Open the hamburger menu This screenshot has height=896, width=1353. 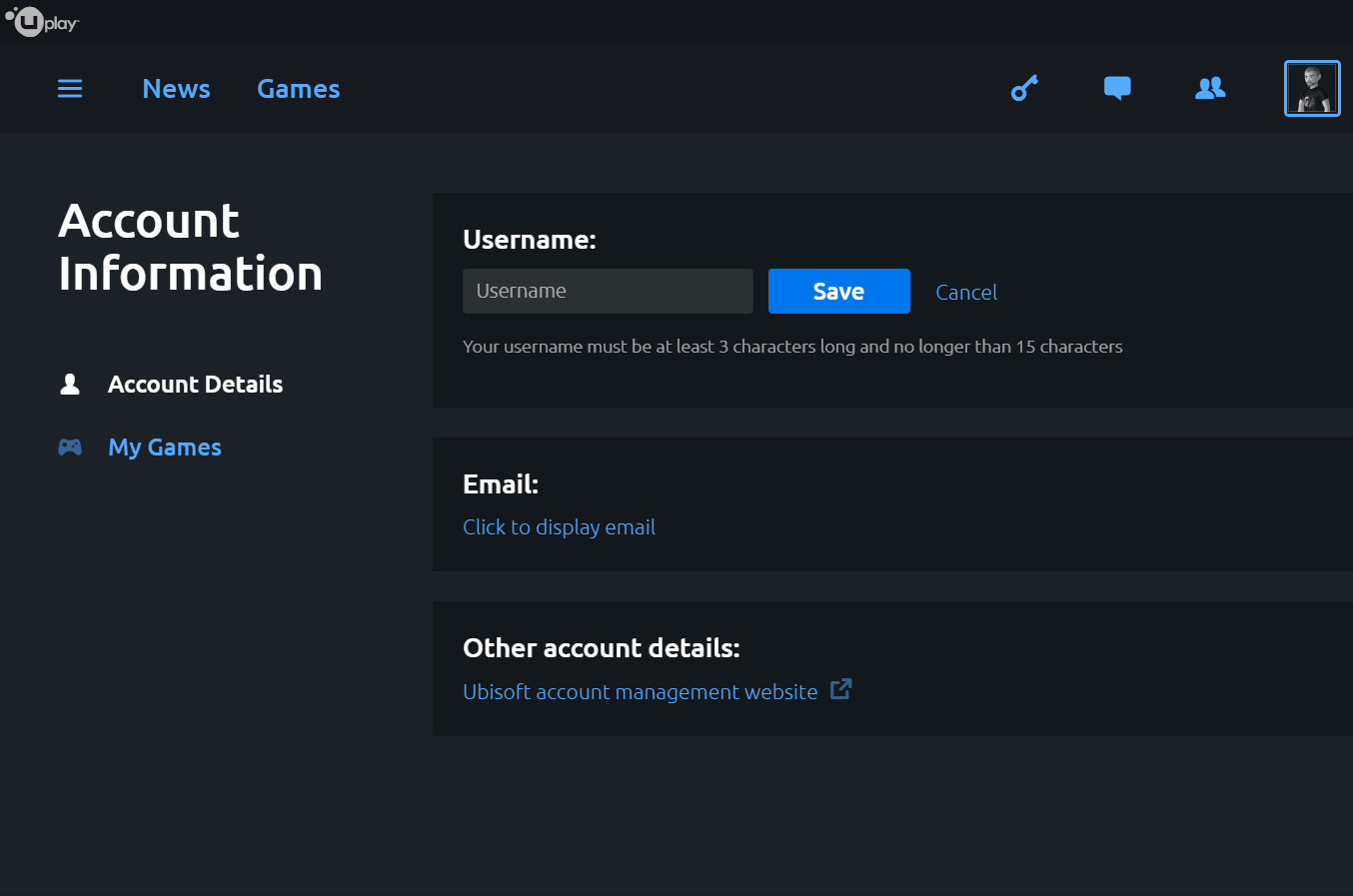[x=70, y=89]
